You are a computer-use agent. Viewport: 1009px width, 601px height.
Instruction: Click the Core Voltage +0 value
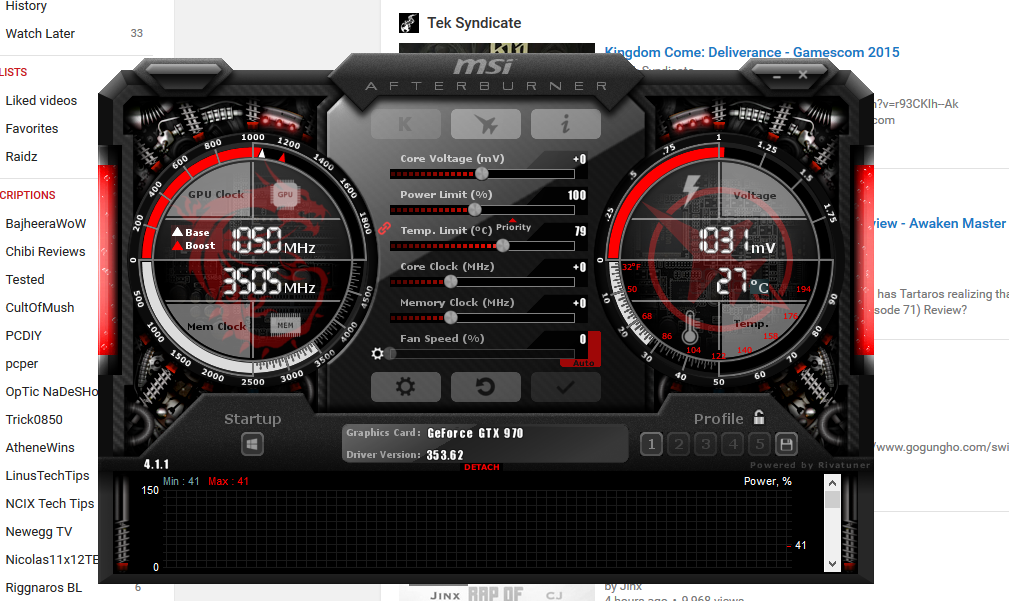[579, 159]
